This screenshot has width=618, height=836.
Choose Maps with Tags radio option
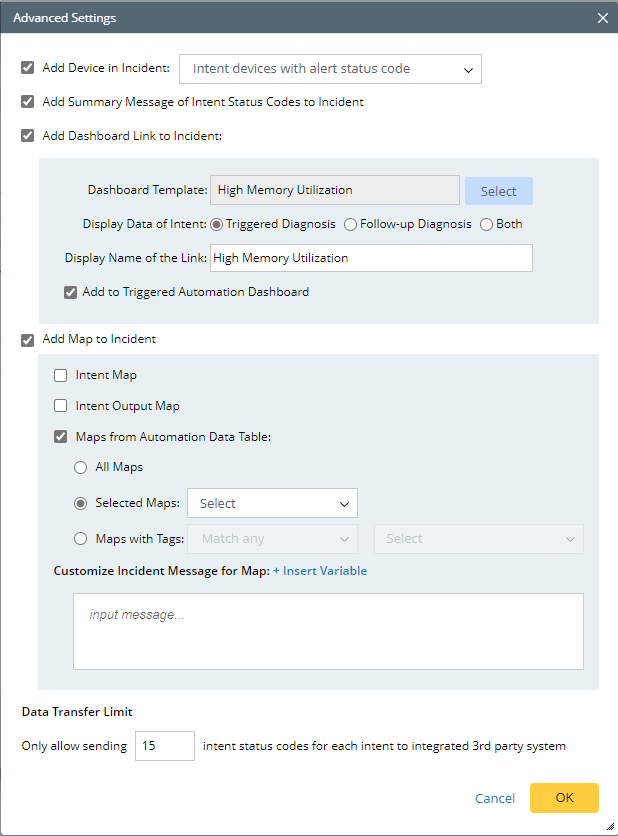tap(81, 539)
